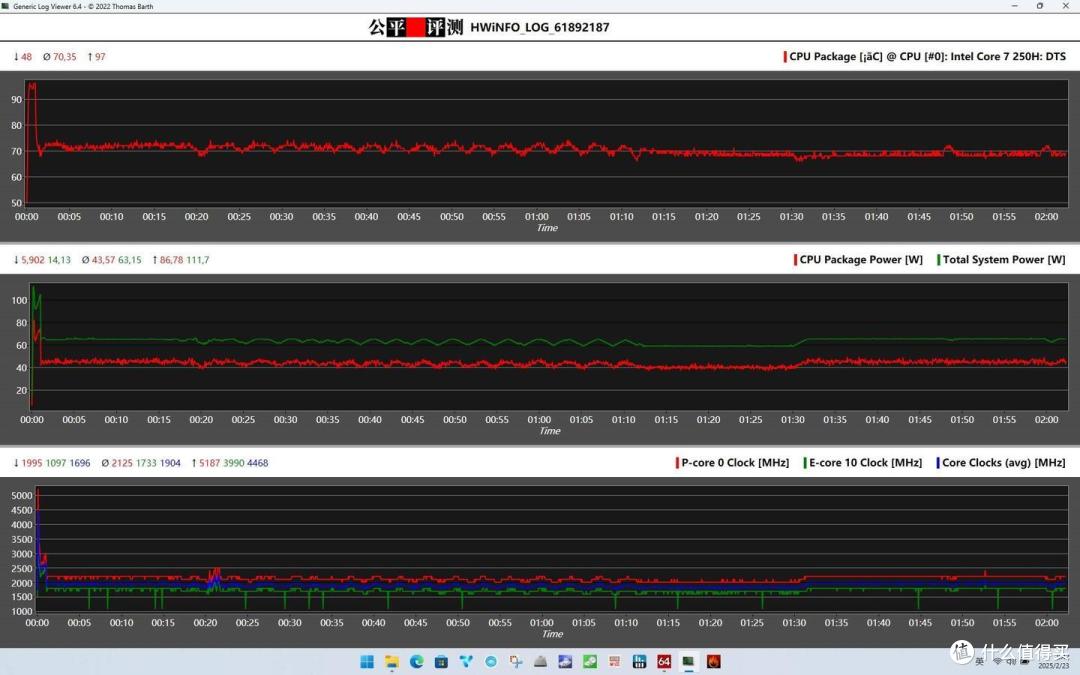Open the Windows Start menu
The image size is (1080, 675).
(366, 662)
